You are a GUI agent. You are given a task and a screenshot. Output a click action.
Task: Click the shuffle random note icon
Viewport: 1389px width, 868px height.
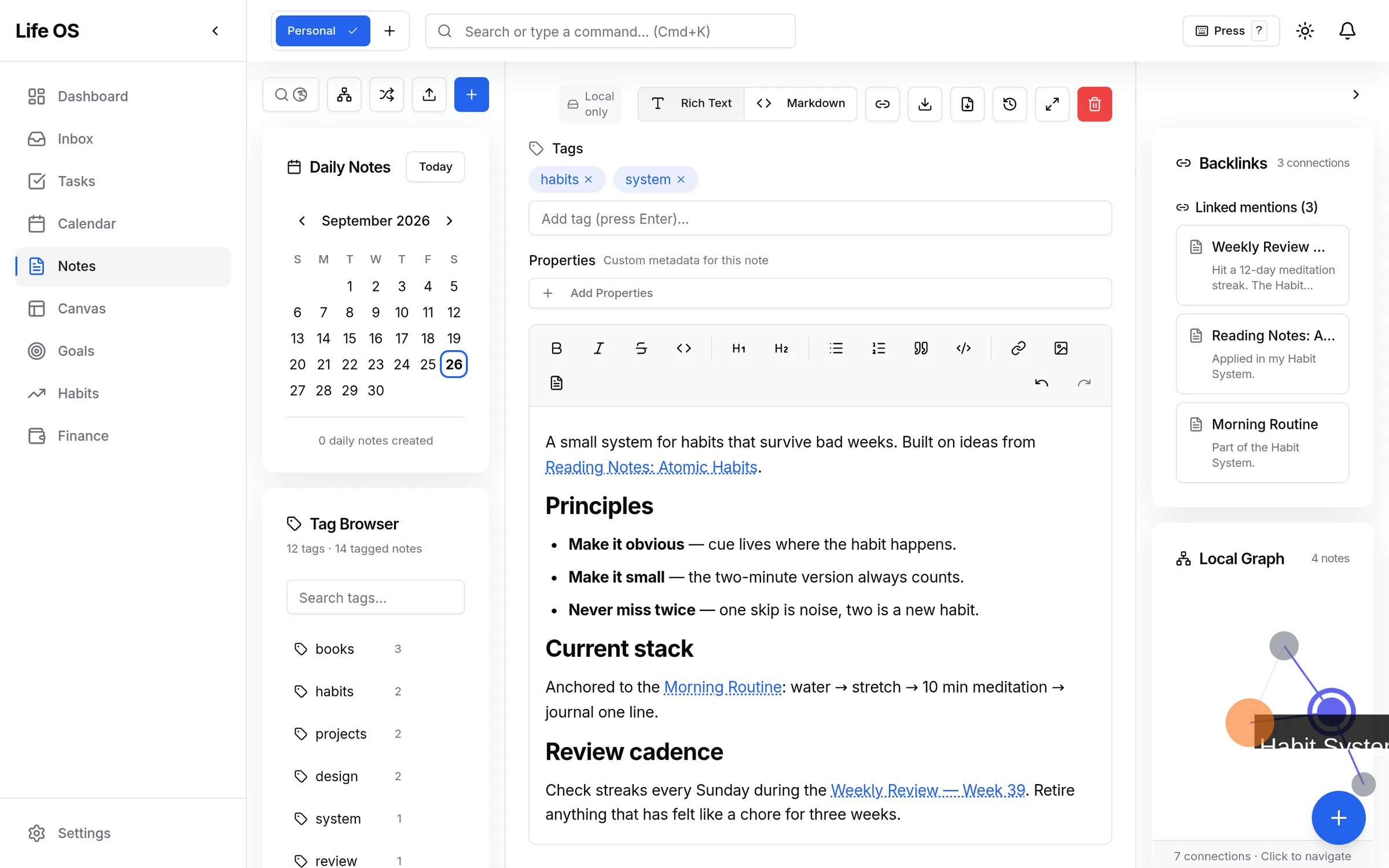387,94
